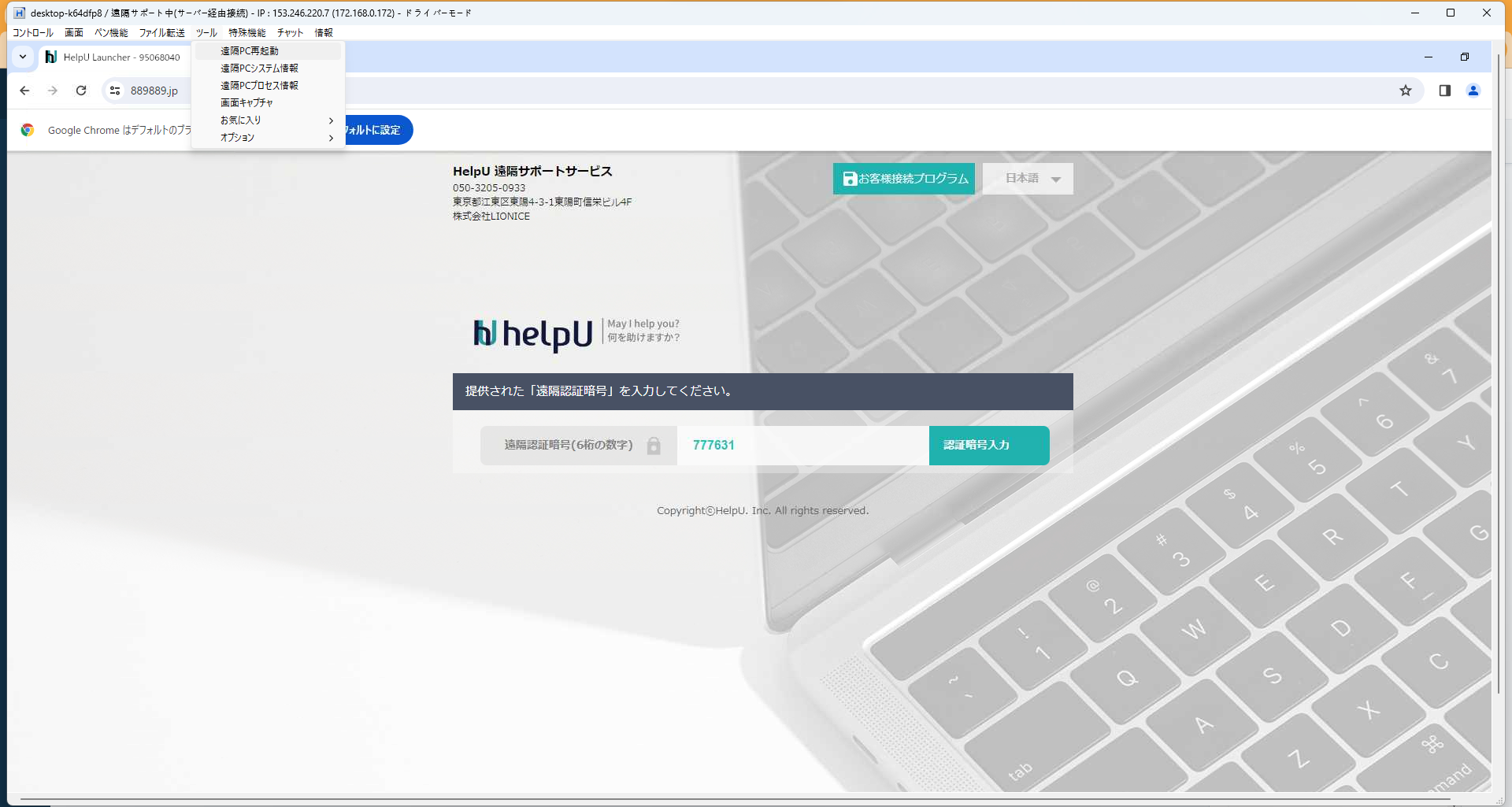Viewport: 1512px width, 807px height.
Task: Open Chrome profile avatar icon
Action: pos(1473,91)
